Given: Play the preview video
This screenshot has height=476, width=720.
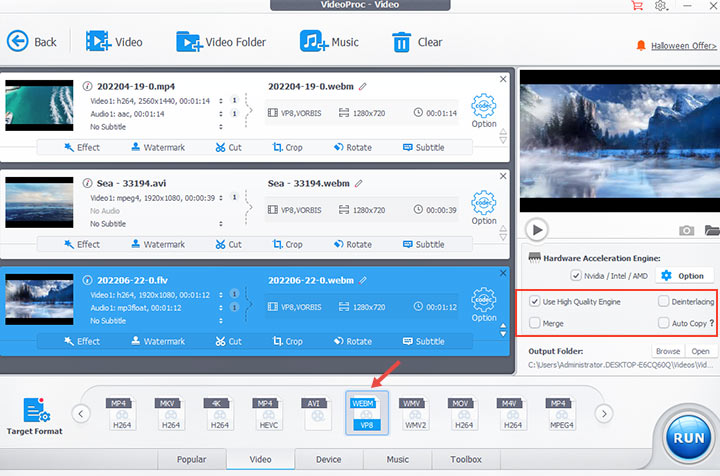Looking at the screenshot, I should pyautogui.click(x=537, y=230).
